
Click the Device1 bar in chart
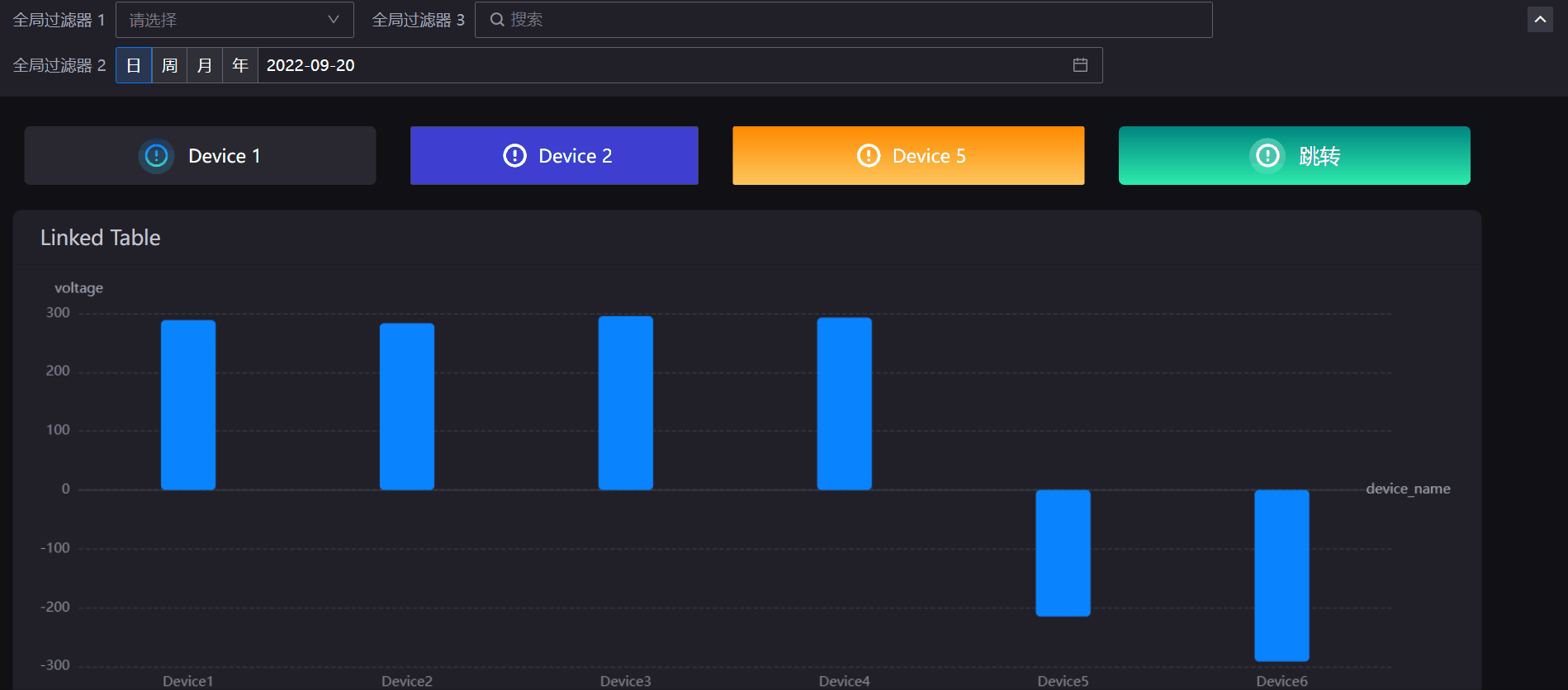[188, 404]
